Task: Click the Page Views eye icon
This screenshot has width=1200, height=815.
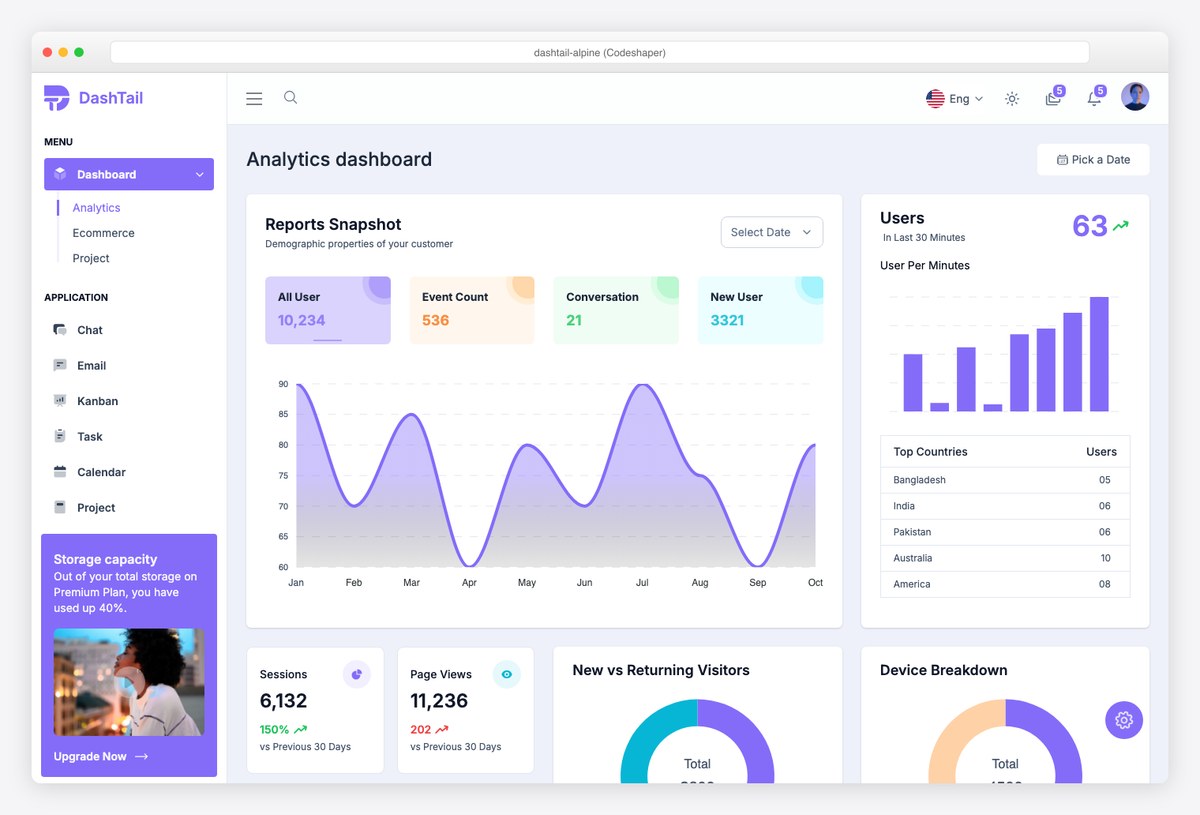Action: [x=507, y=675]
